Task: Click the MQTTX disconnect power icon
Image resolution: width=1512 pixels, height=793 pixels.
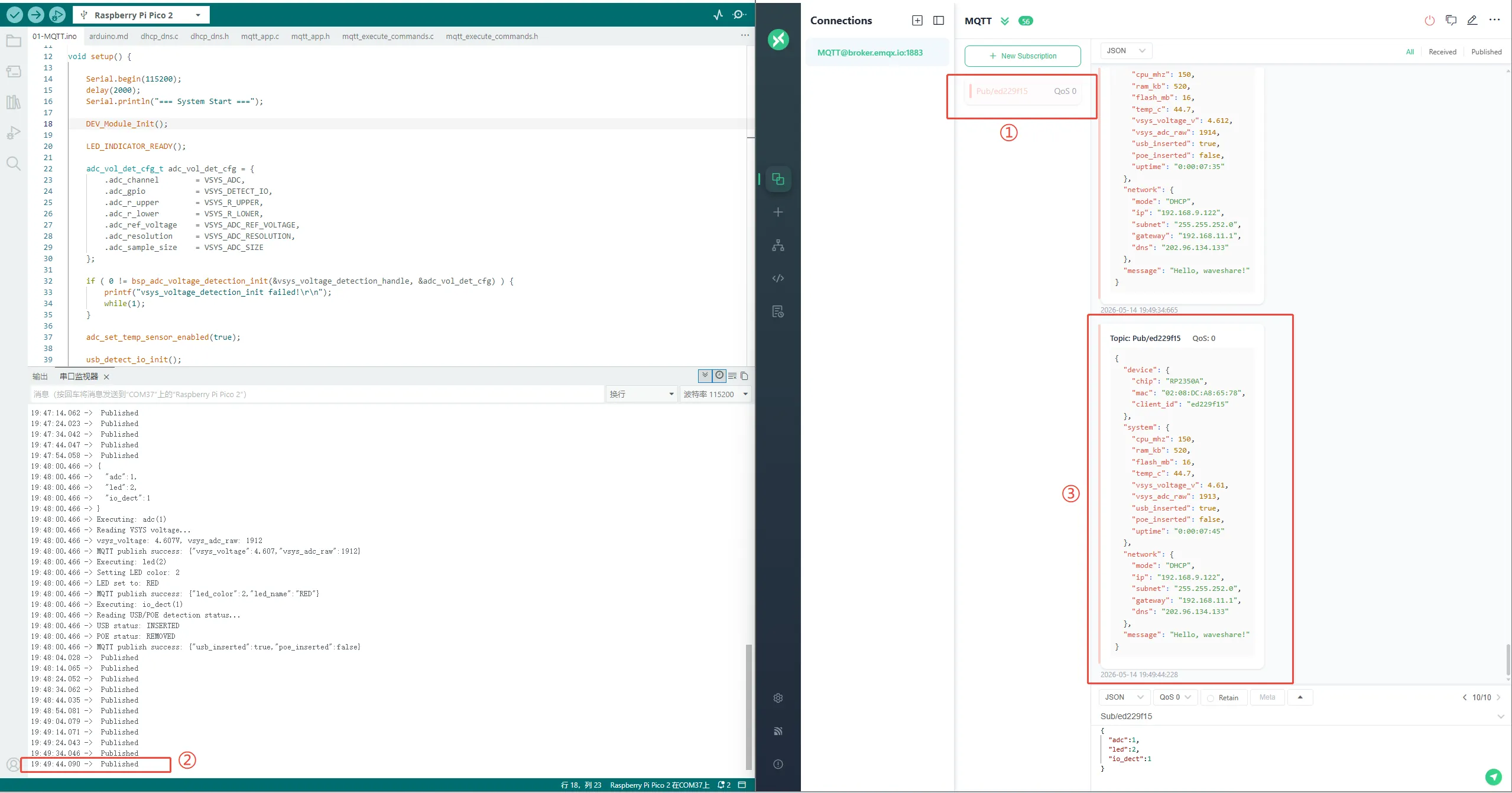Action: 1429,21
